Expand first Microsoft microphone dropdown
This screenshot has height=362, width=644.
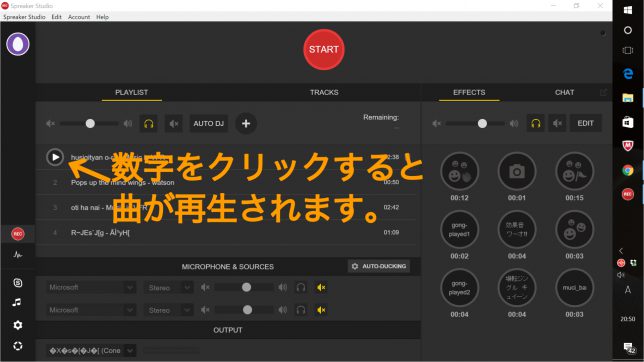point(91,287)
